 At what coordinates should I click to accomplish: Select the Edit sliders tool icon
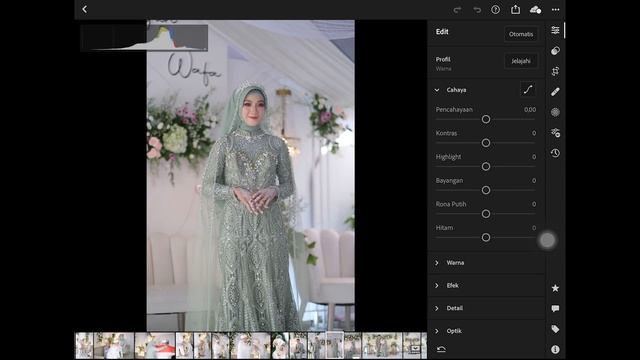pos(555,30)
